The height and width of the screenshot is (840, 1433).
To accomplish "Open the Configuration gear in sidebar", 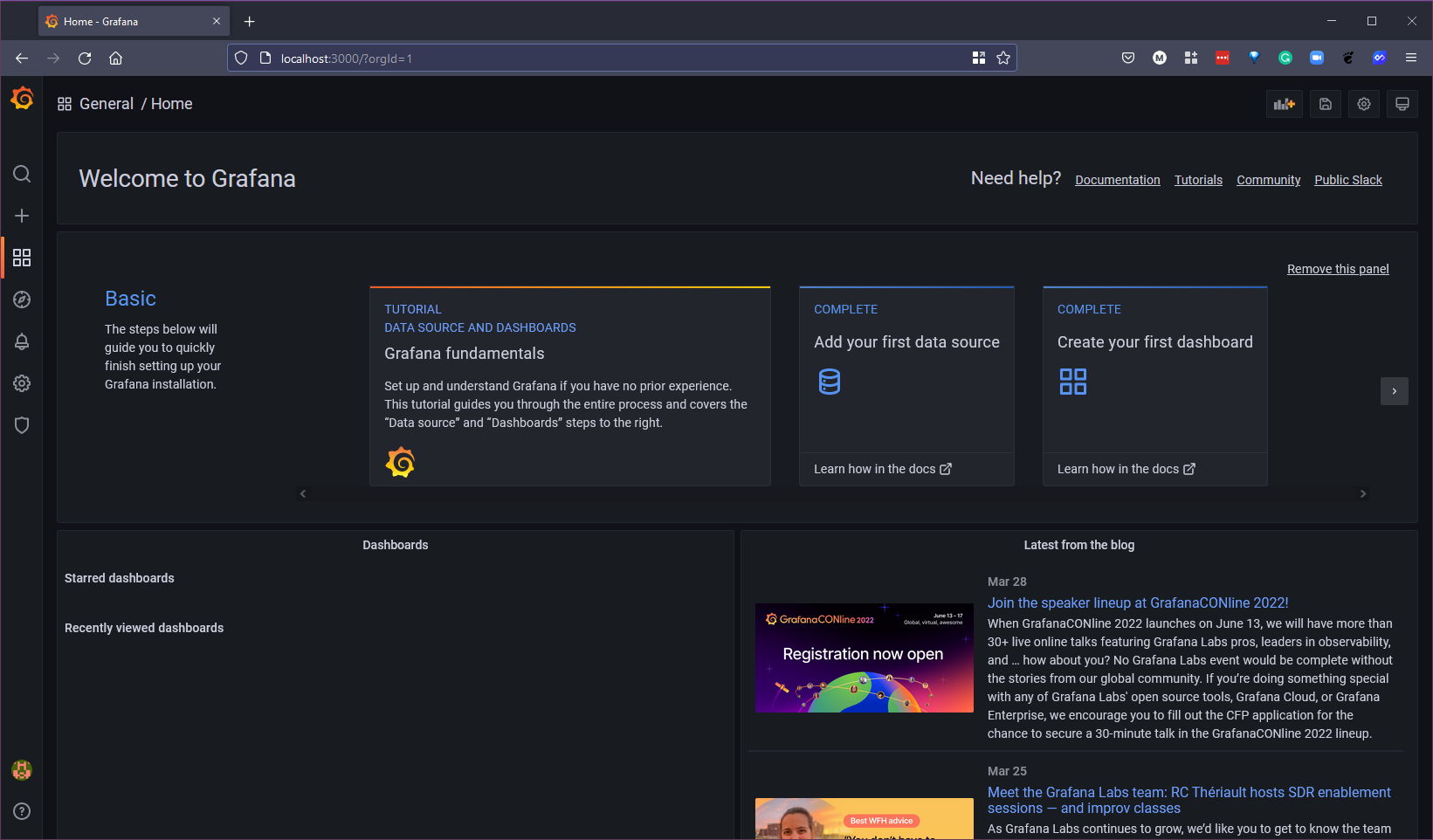I will pos(22,383).
